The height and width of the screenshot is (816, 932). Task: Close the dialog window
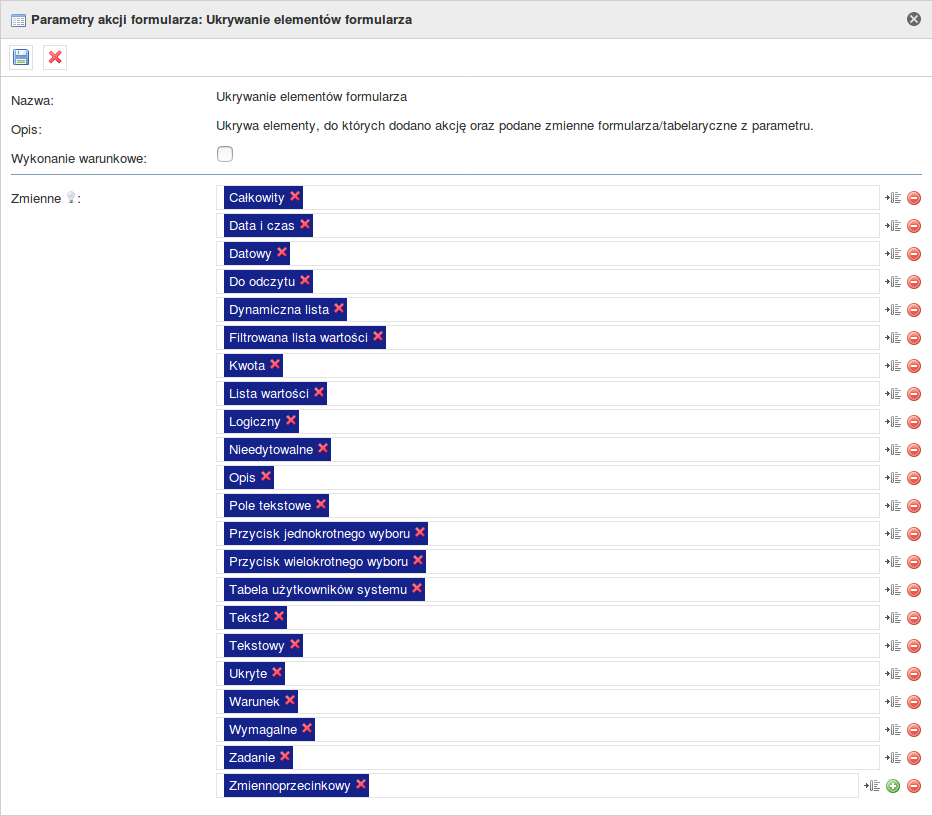click(914, 19)
